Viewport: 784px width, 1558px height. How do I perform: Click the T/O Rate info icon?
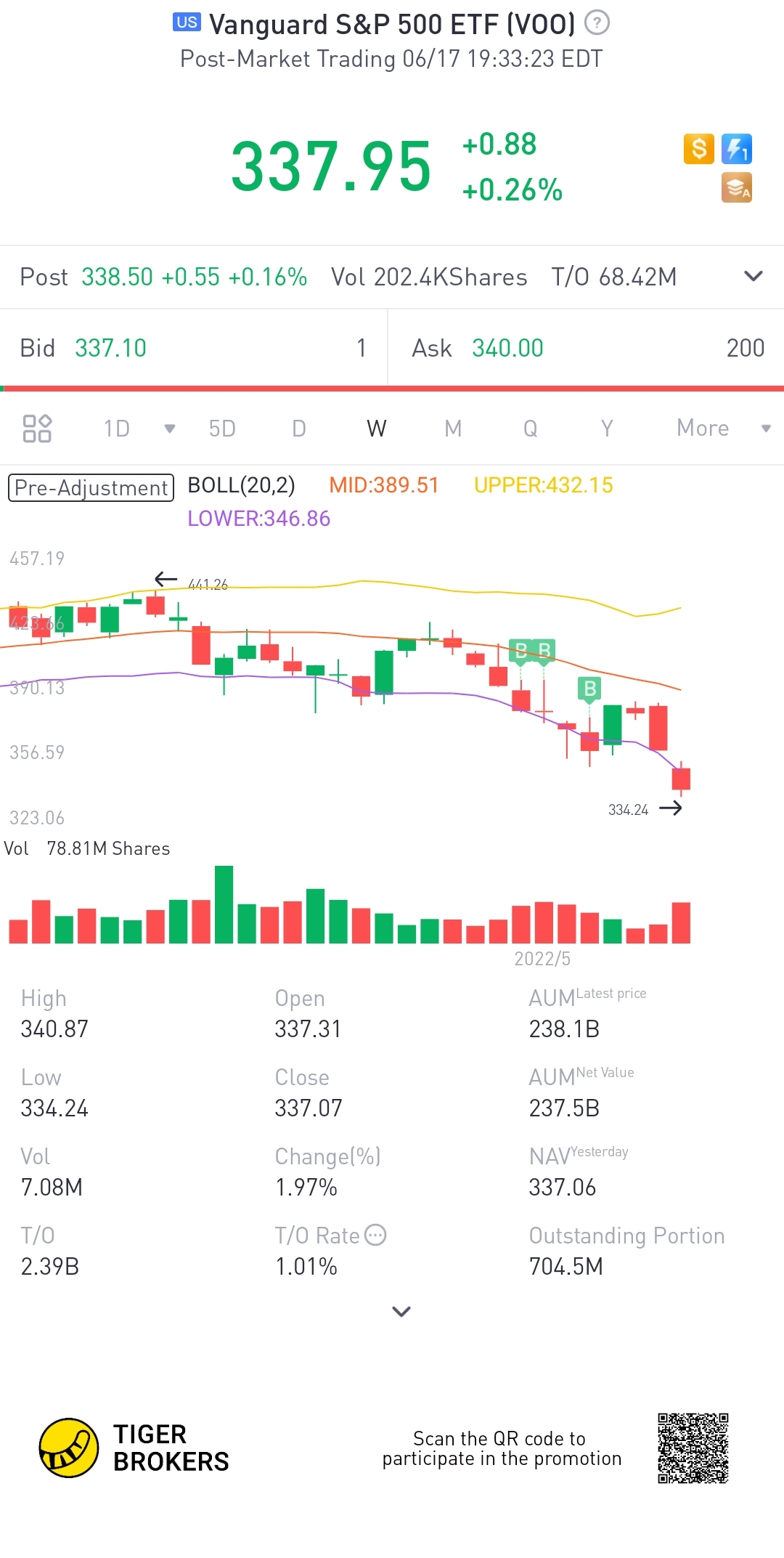pyautogui.click(x=375, y=1235)
